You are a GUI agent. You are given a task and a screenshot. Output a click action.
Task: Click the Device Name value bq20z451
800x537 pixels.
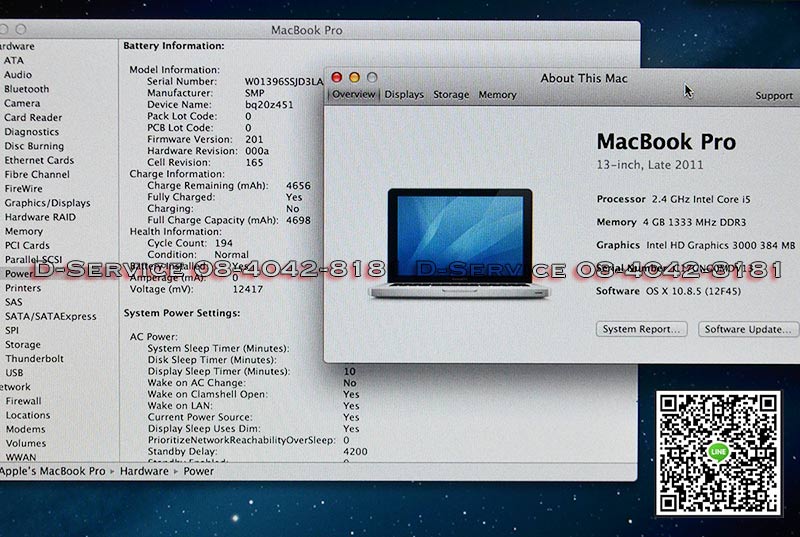click(269, 105)
